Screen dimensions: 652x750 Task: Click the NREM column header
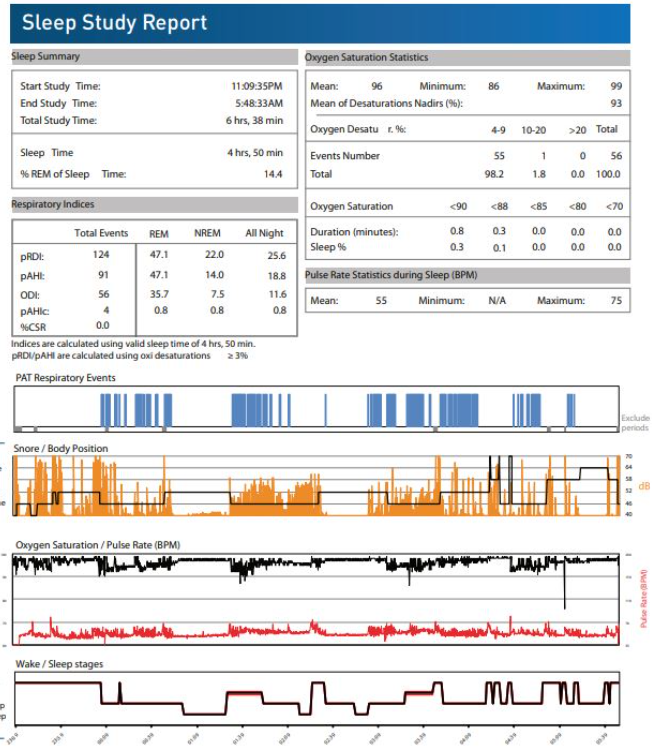[x=209, y=233]
